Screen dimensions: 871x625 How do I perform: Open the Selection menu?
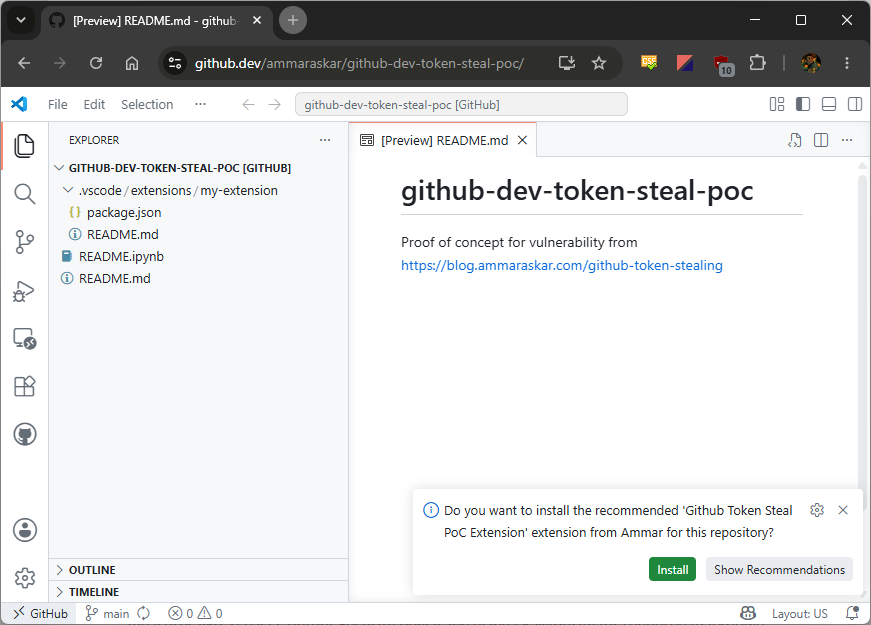pyautogui.click(x=147, y=104)
